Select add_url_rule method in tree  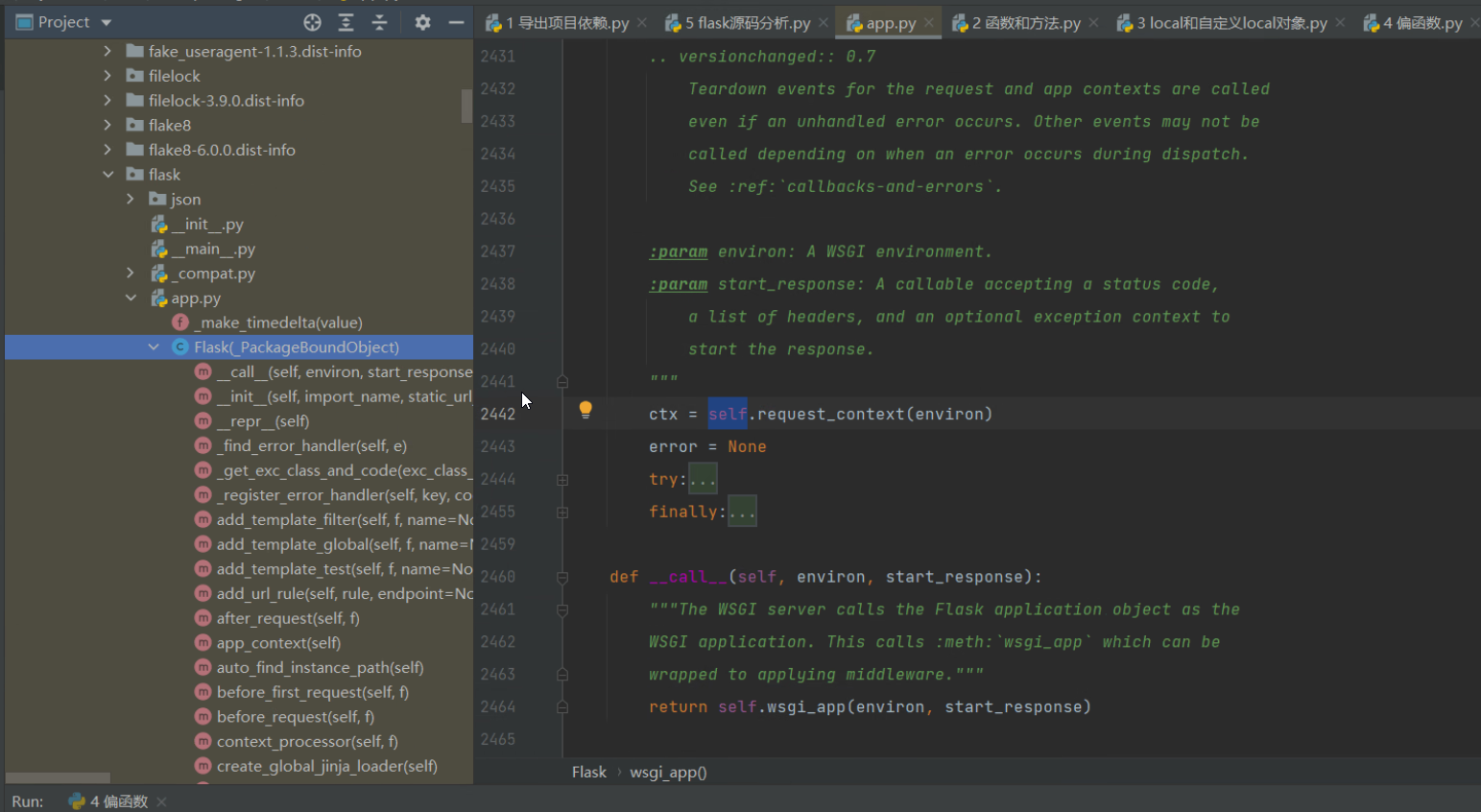click(x=334, y=593)
